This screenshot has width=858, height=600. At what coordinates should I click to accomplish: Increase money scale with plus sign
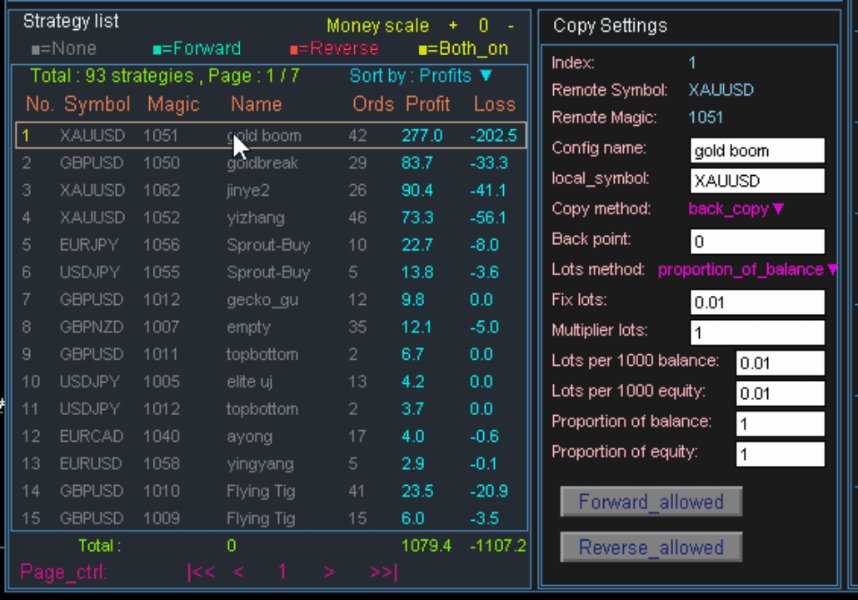pos(453,26)
